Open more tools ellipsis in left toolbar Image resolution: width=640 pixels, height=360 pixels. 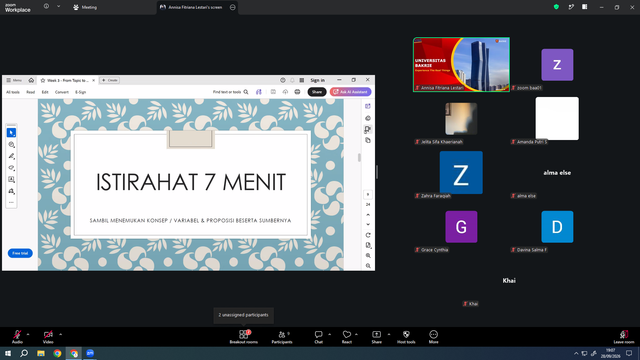click(11, 202)
